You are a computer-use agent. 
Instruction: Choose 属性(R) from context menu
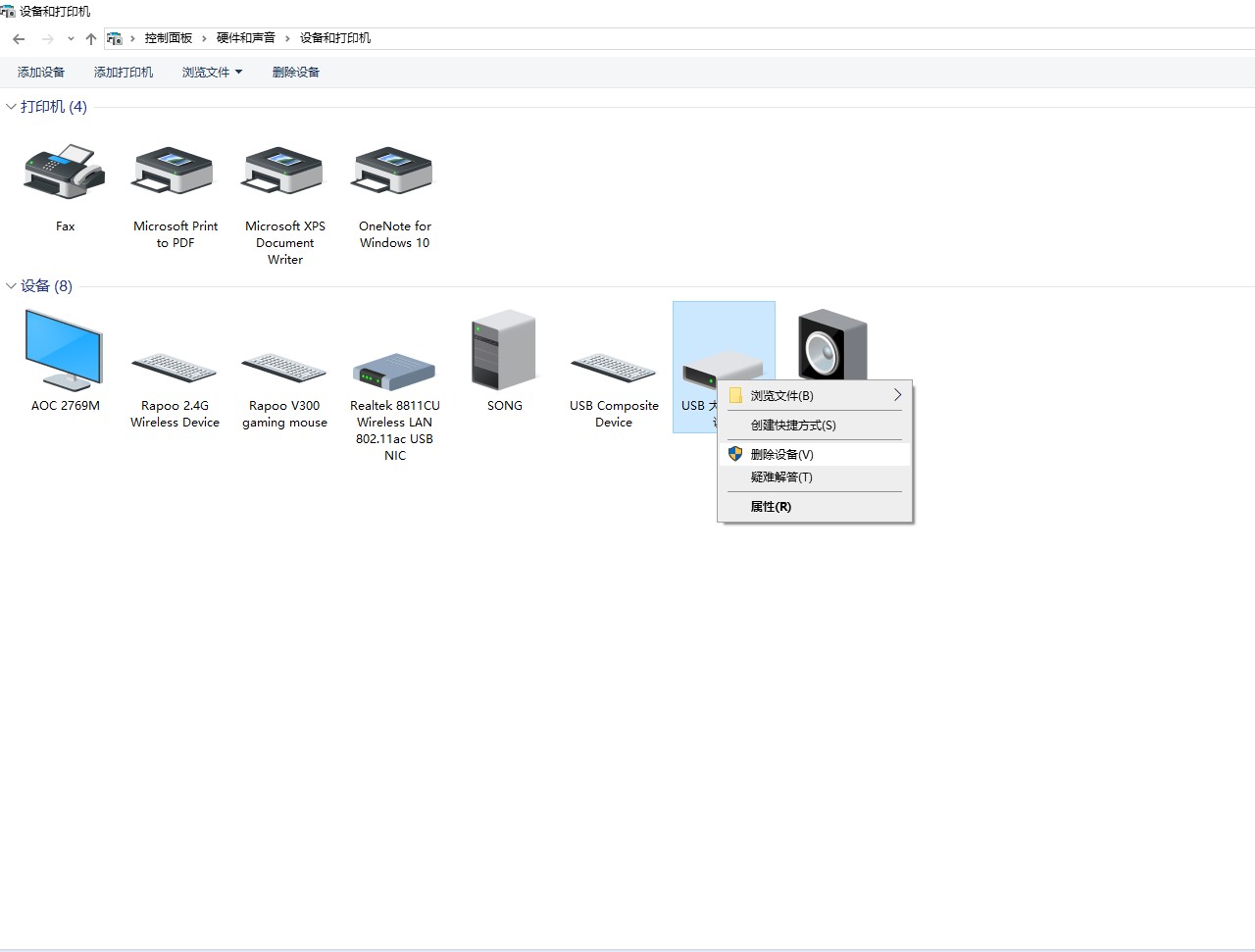point(771,507)
